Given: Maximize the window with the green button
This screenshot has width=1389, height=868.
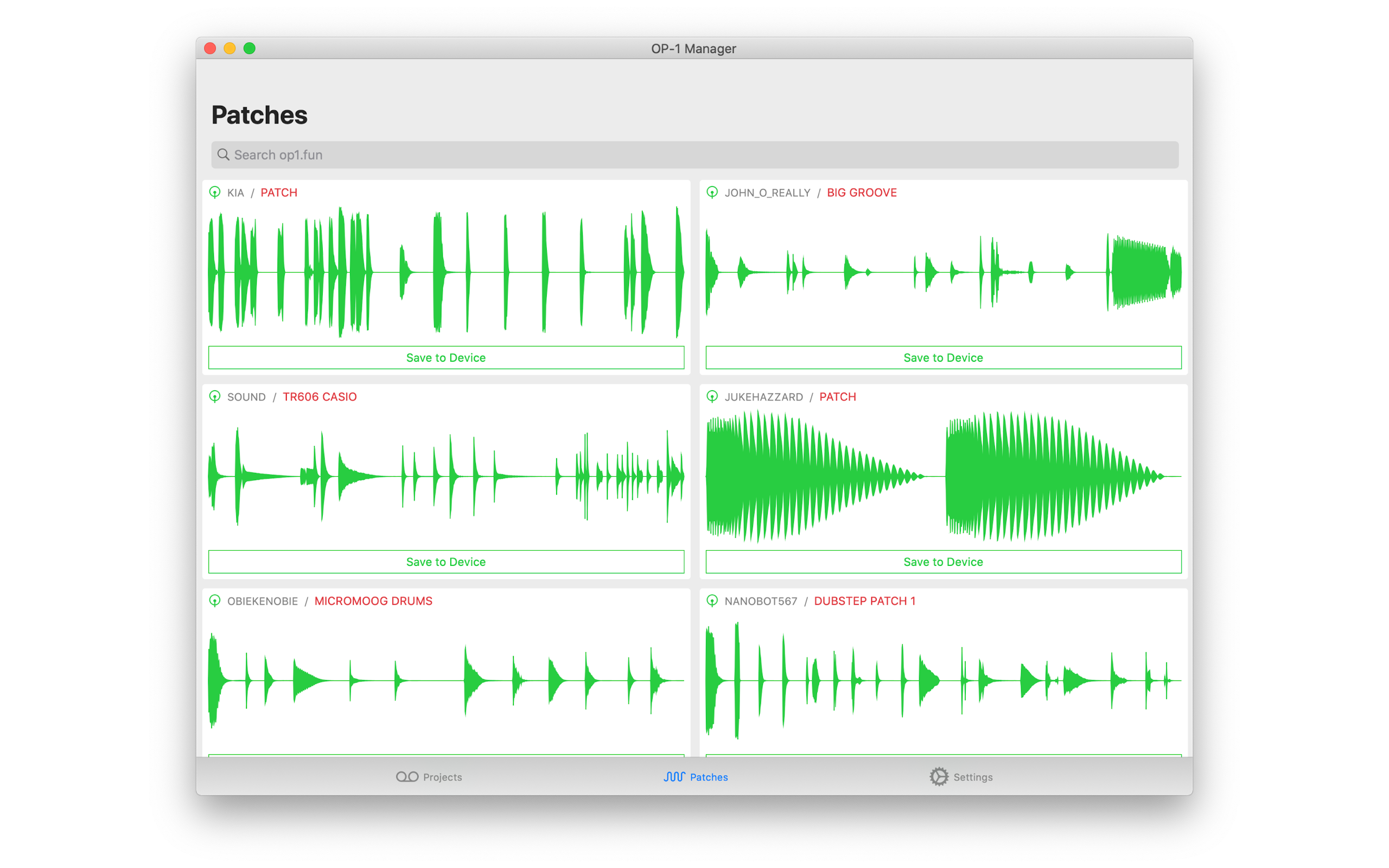Looking at the screenshot, I should [249, 48].
